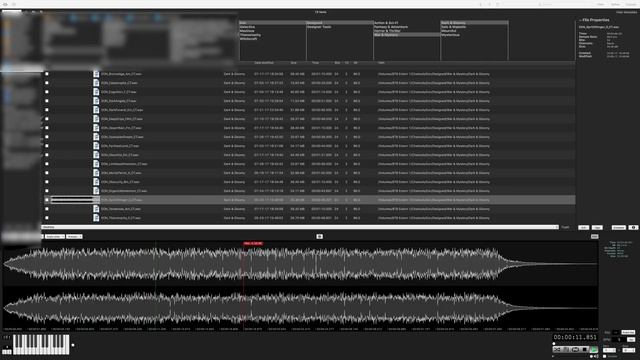The width and height of the screenshot is (640, 360).
Task: Click the Stop button in the transport
Action: (x=584, y=350)
